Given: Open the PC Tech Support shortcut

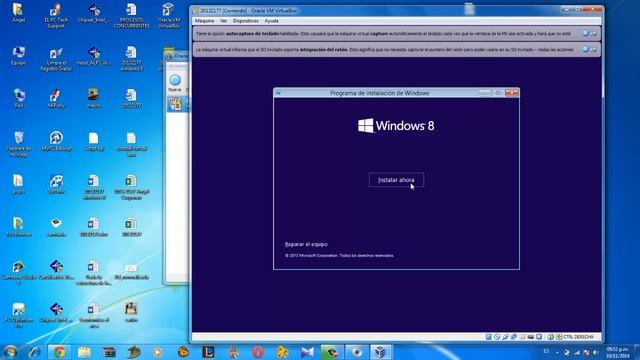Looking at the screenshot, I should 56,16.
